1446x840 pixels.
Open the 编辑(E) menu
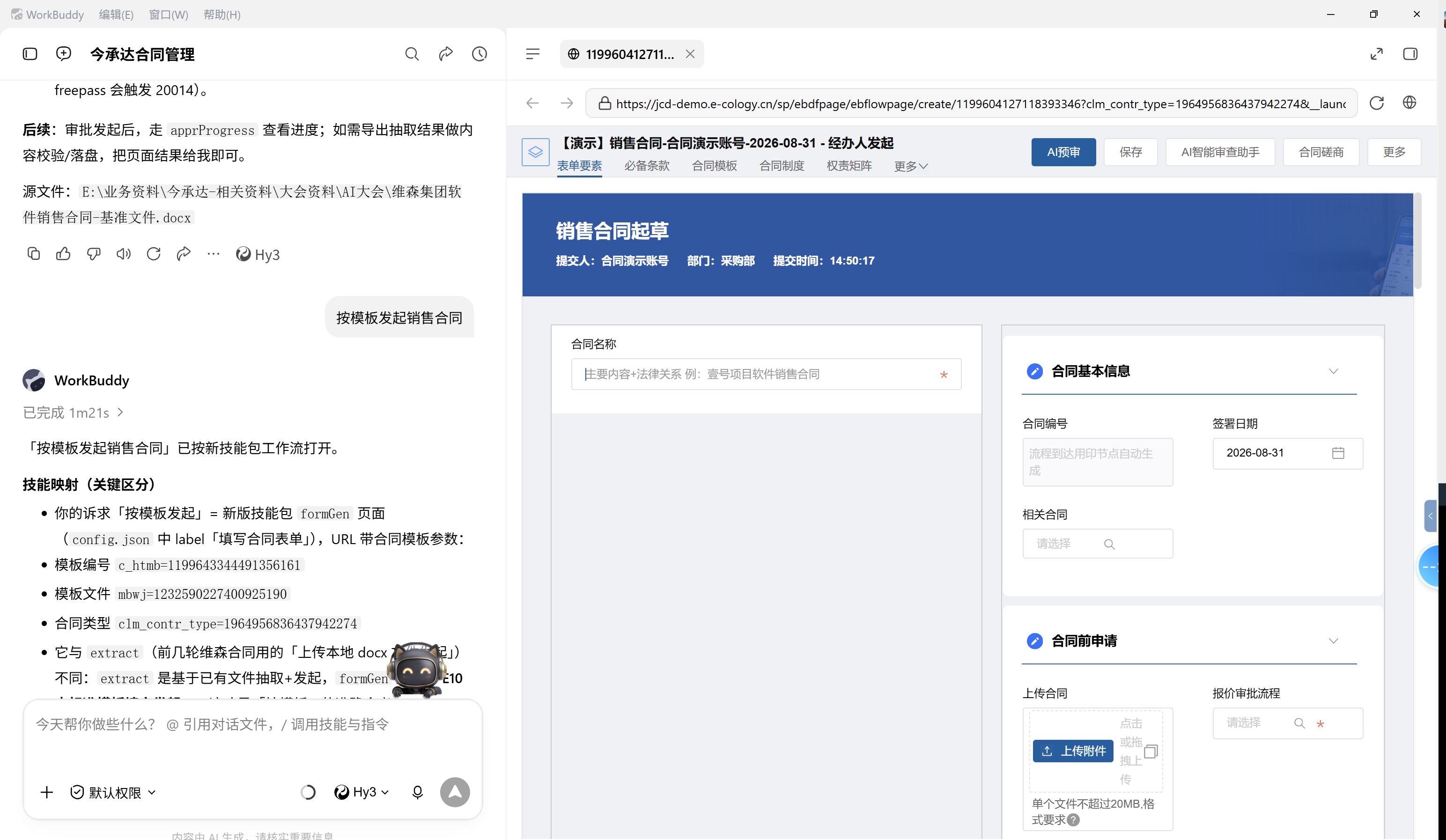pyautogui.click(x=116, y=15)
